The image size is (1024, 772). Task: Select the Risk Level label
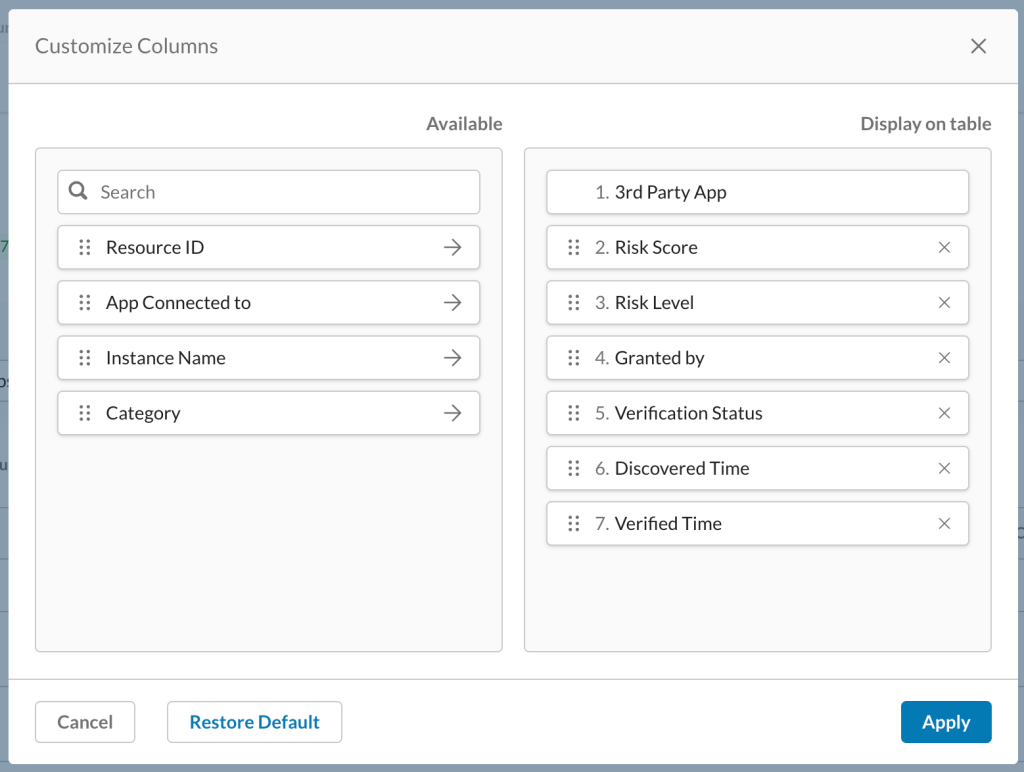[x=654, y=302]
